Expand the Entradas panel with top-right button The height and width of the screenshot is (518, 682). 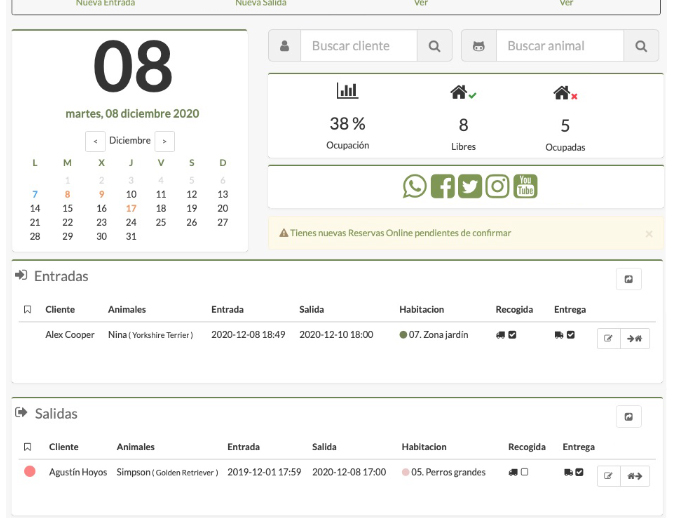628,279
